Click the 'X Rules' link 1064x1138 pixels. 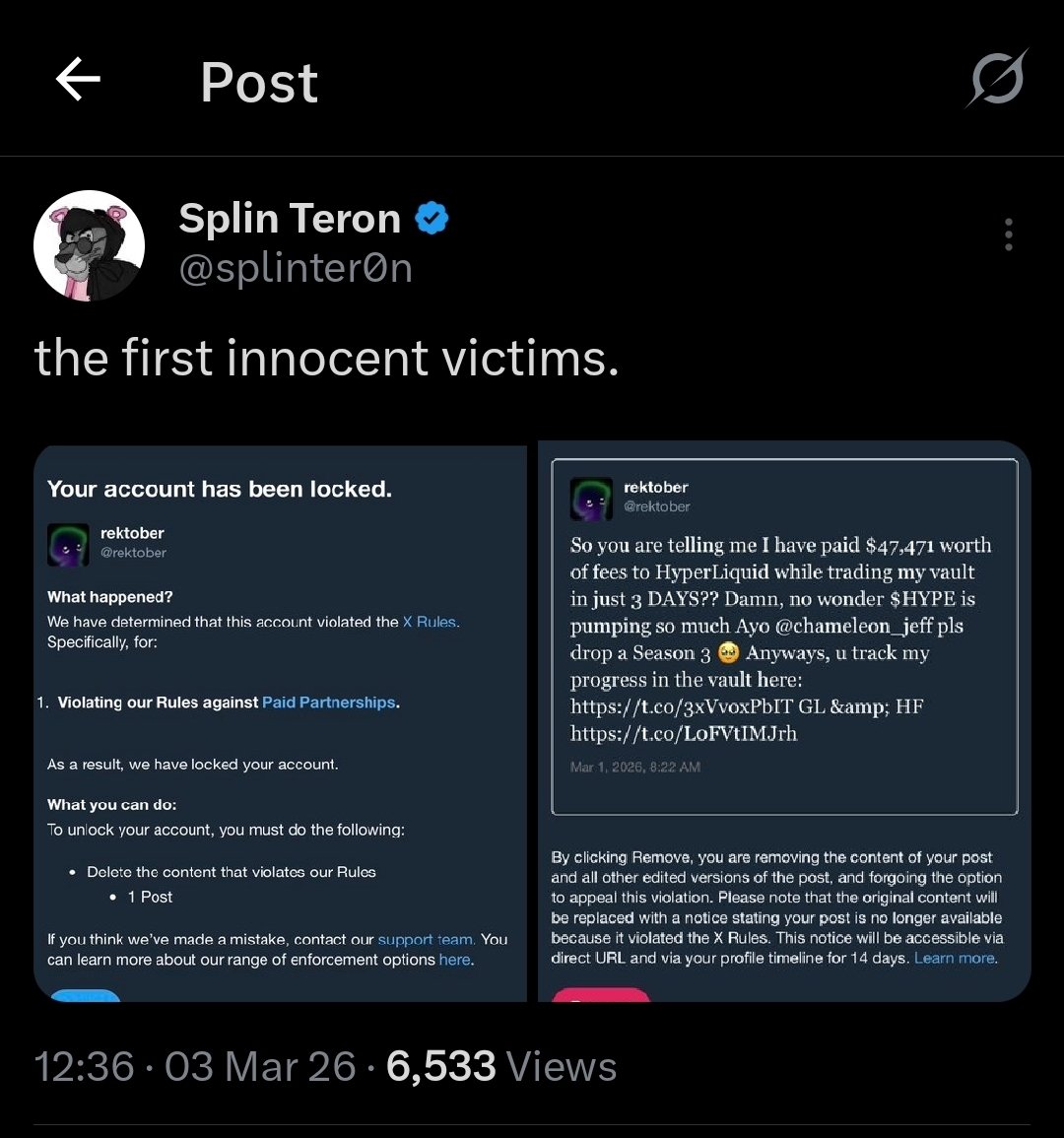point(431,622)
